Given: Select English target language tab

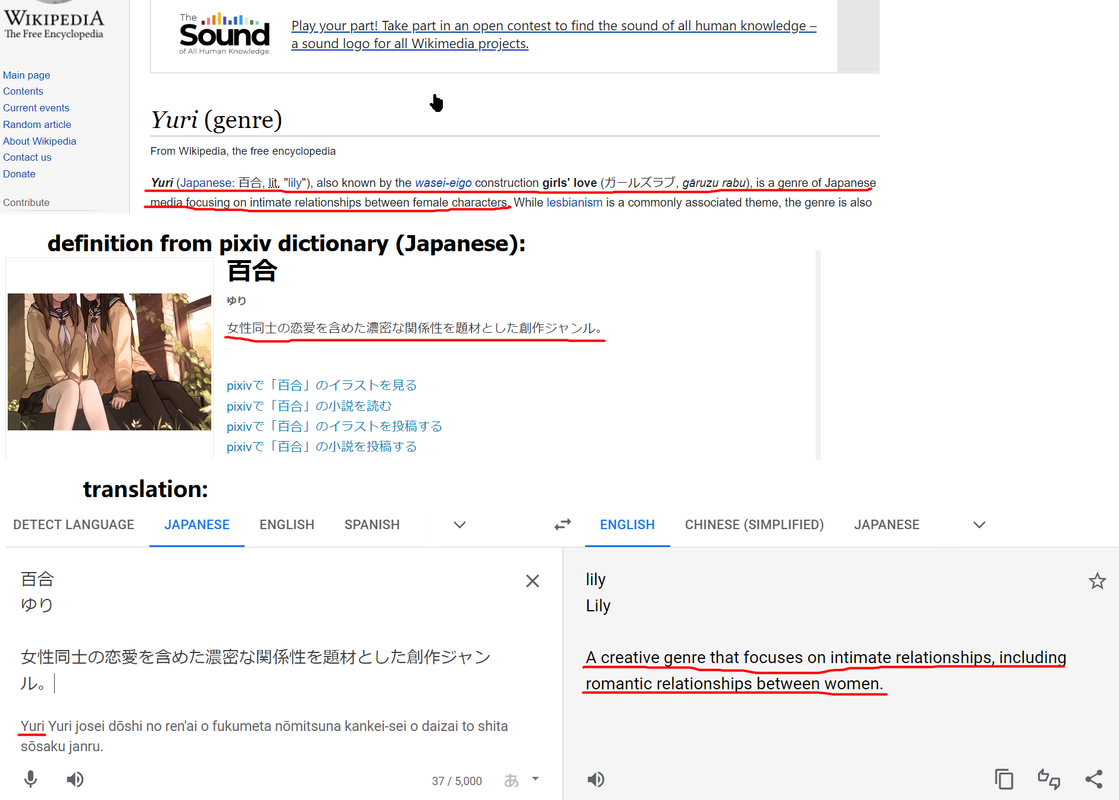Looking at the screenshot, I should coord(627,525).
